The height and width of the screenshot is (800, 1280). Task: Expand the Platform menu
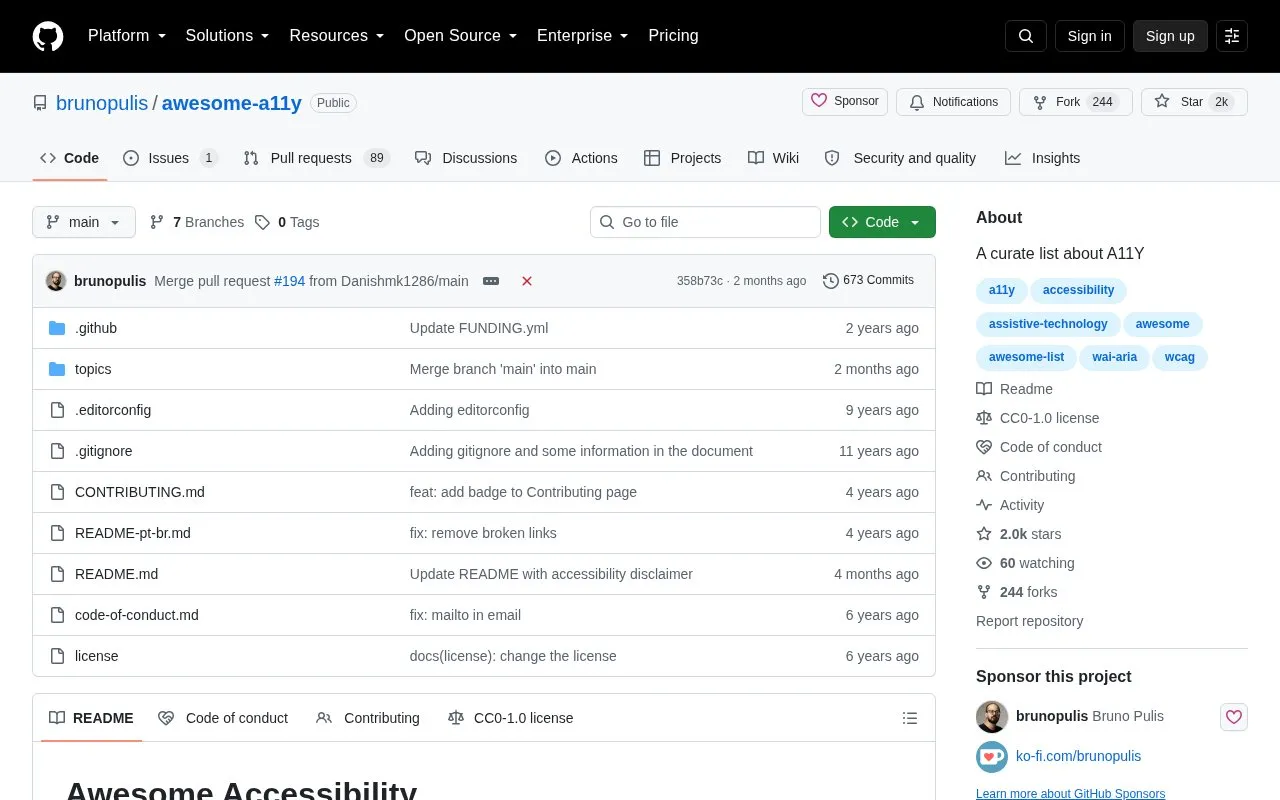127,36
